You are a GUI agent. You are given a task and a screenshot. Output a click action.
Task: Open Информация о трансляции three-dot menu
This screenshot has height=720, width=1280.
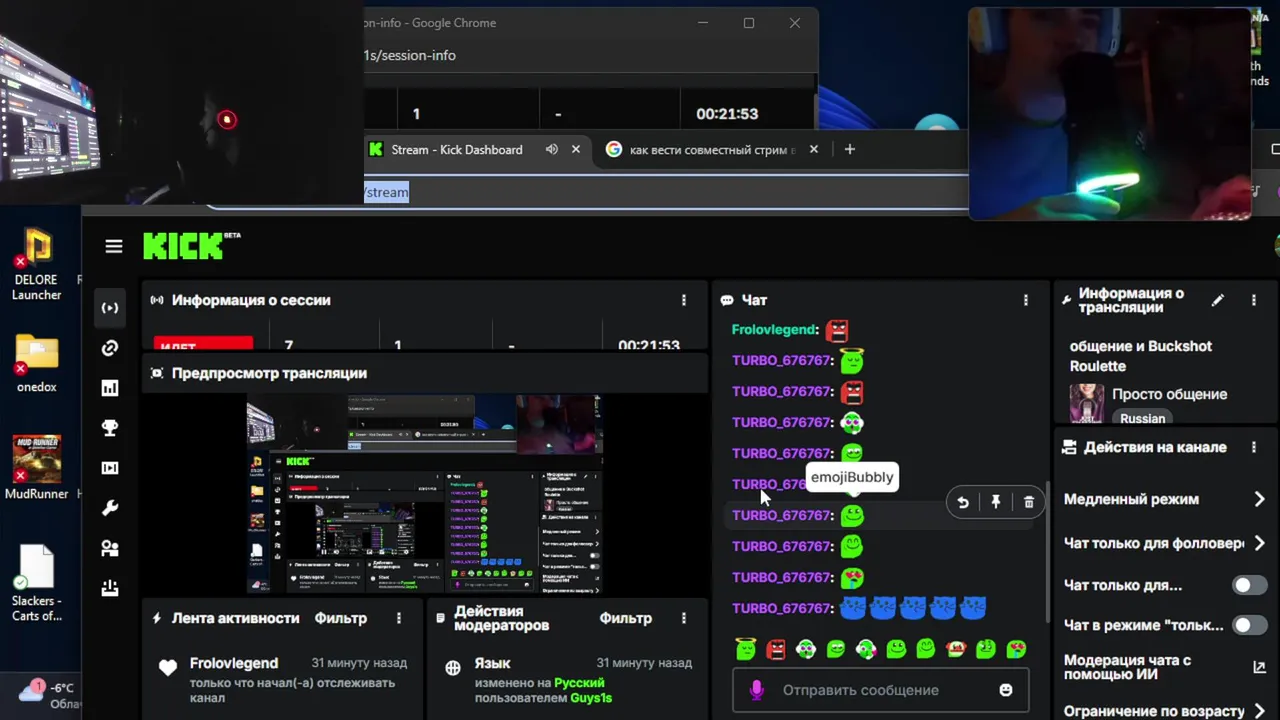(1254, 300)
